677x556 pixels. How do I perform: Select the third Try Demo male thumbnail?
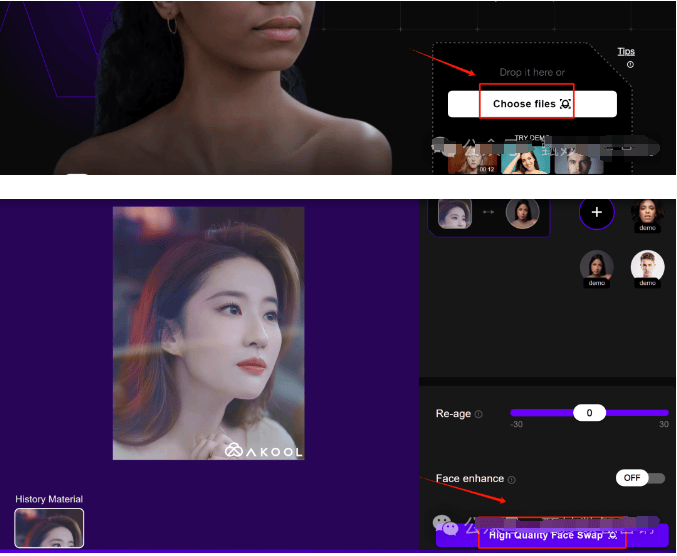578,159
